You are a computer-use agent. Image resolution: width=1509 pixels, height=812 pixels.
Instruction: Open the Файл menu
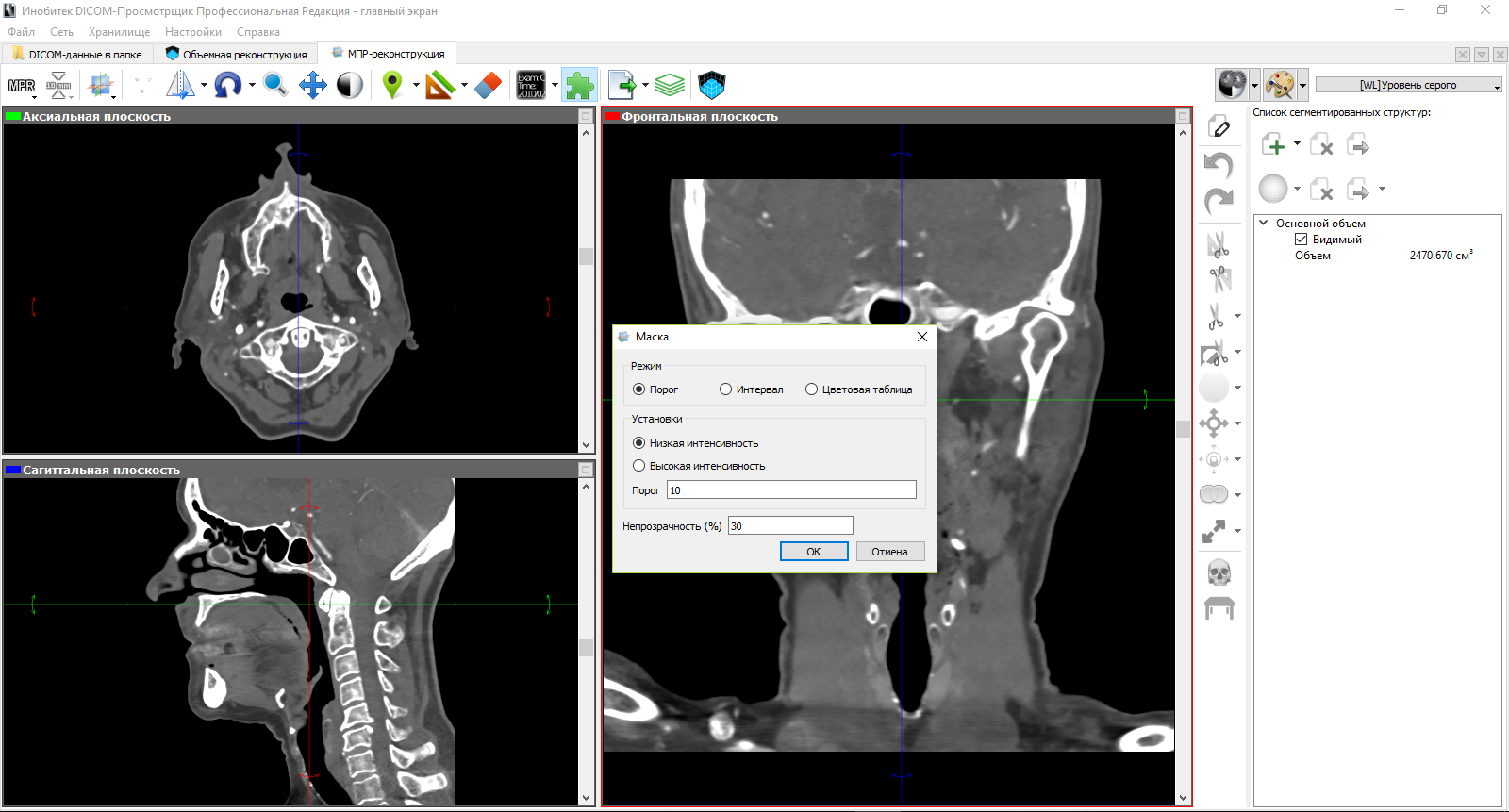[21, 32]
